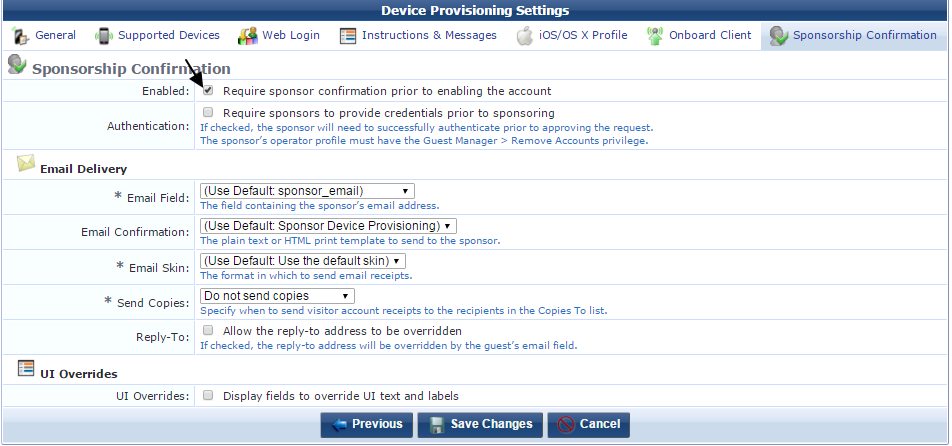Screen dimensions: 952x446
Task: Uncheck Require sponsor confirmation checkbox
Action: (208, 90)
